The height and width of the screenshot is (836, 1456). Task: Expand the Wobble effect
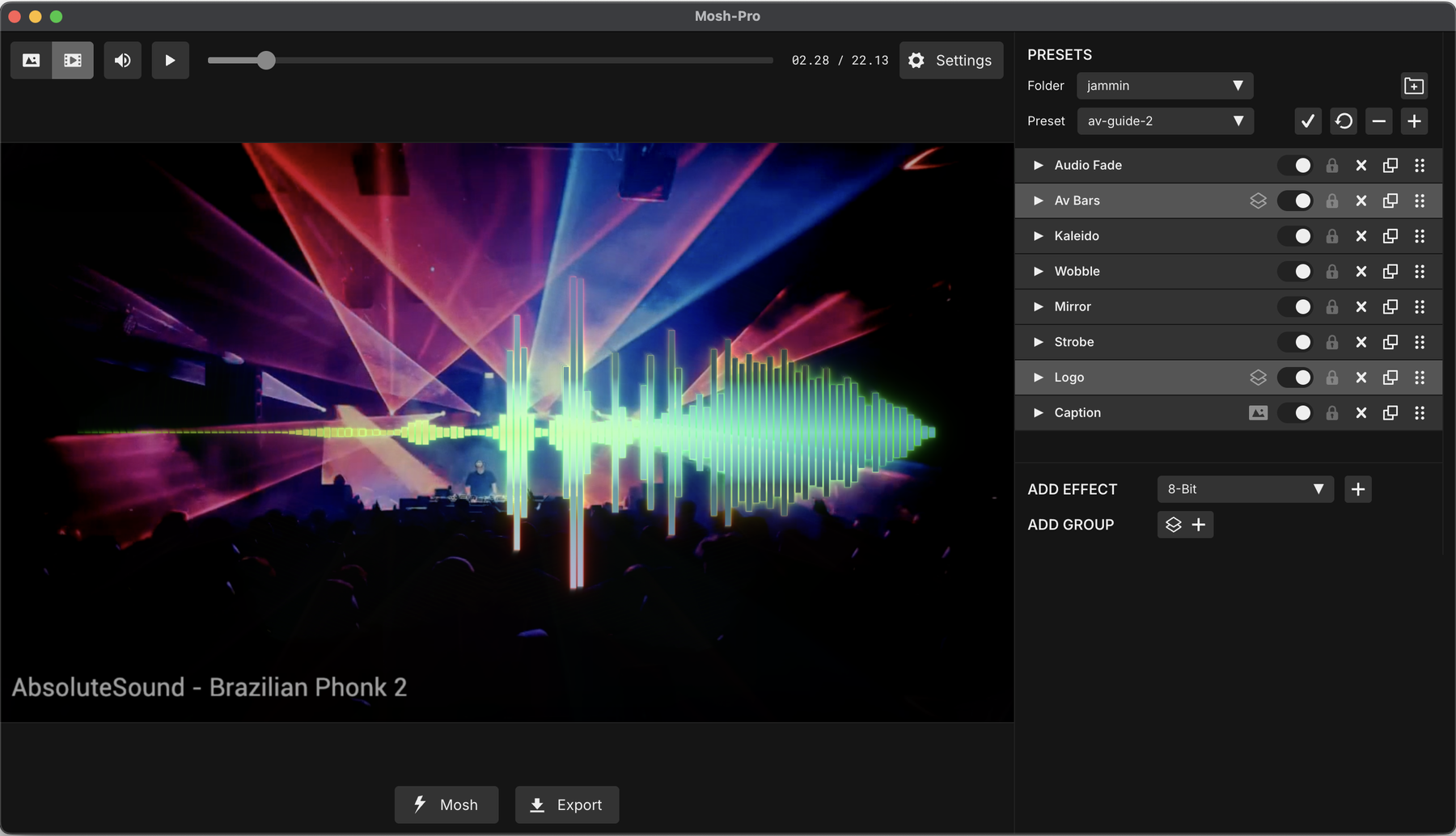[x=1039, y=272]
